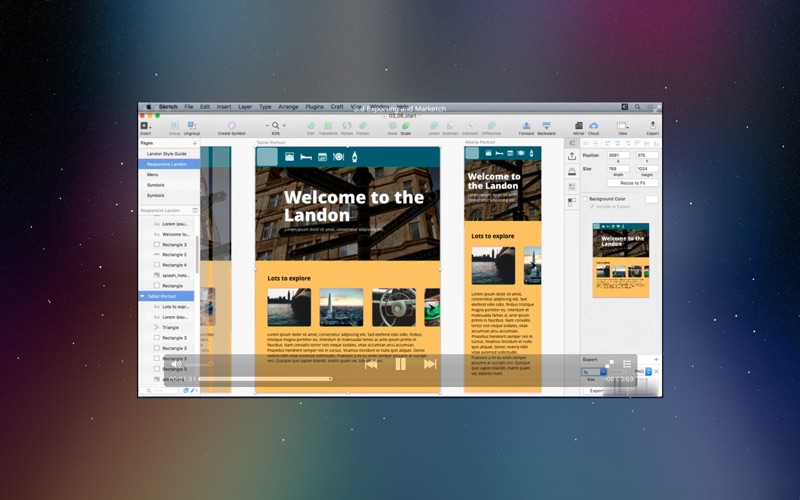
Task: Select the Triangle layer
Action: [166, 328]
